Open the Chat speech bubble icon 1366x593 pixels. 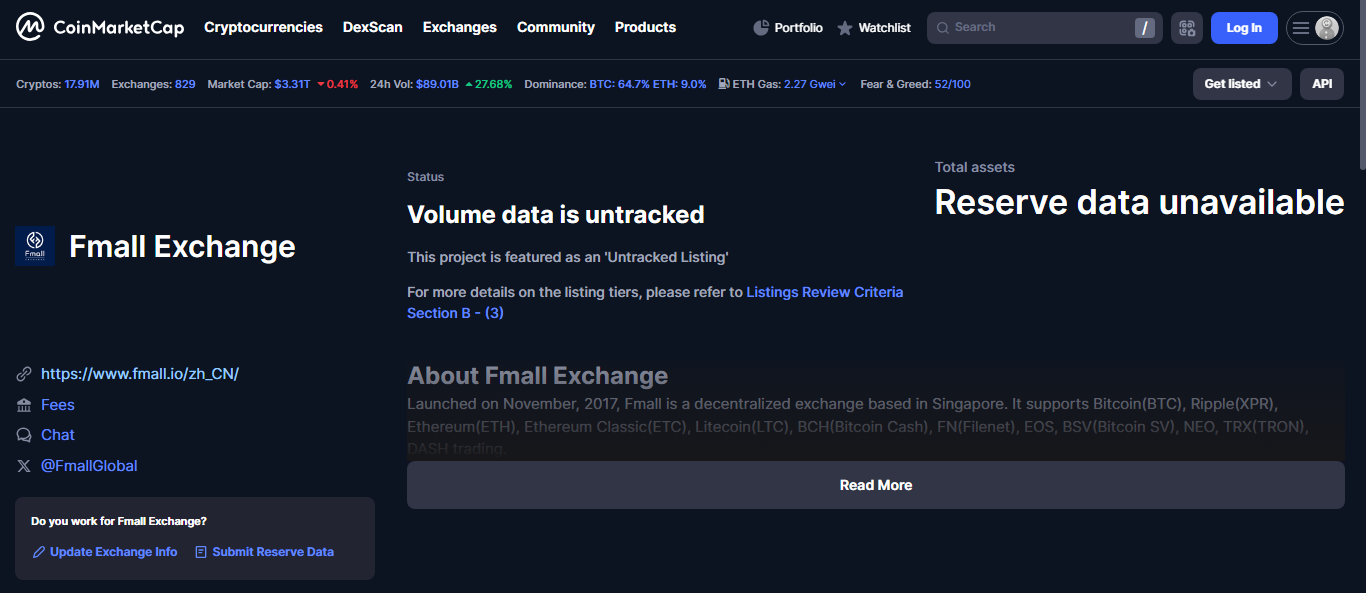24,434
